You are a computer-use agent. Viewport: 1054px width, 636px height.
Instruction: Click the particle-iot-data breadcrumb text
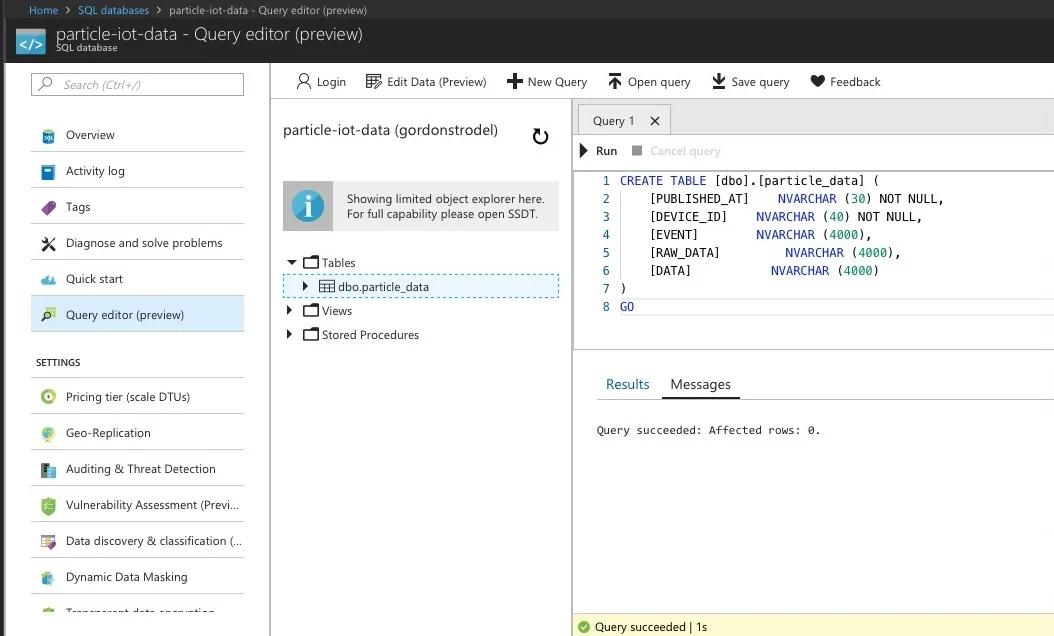[268, 10]
